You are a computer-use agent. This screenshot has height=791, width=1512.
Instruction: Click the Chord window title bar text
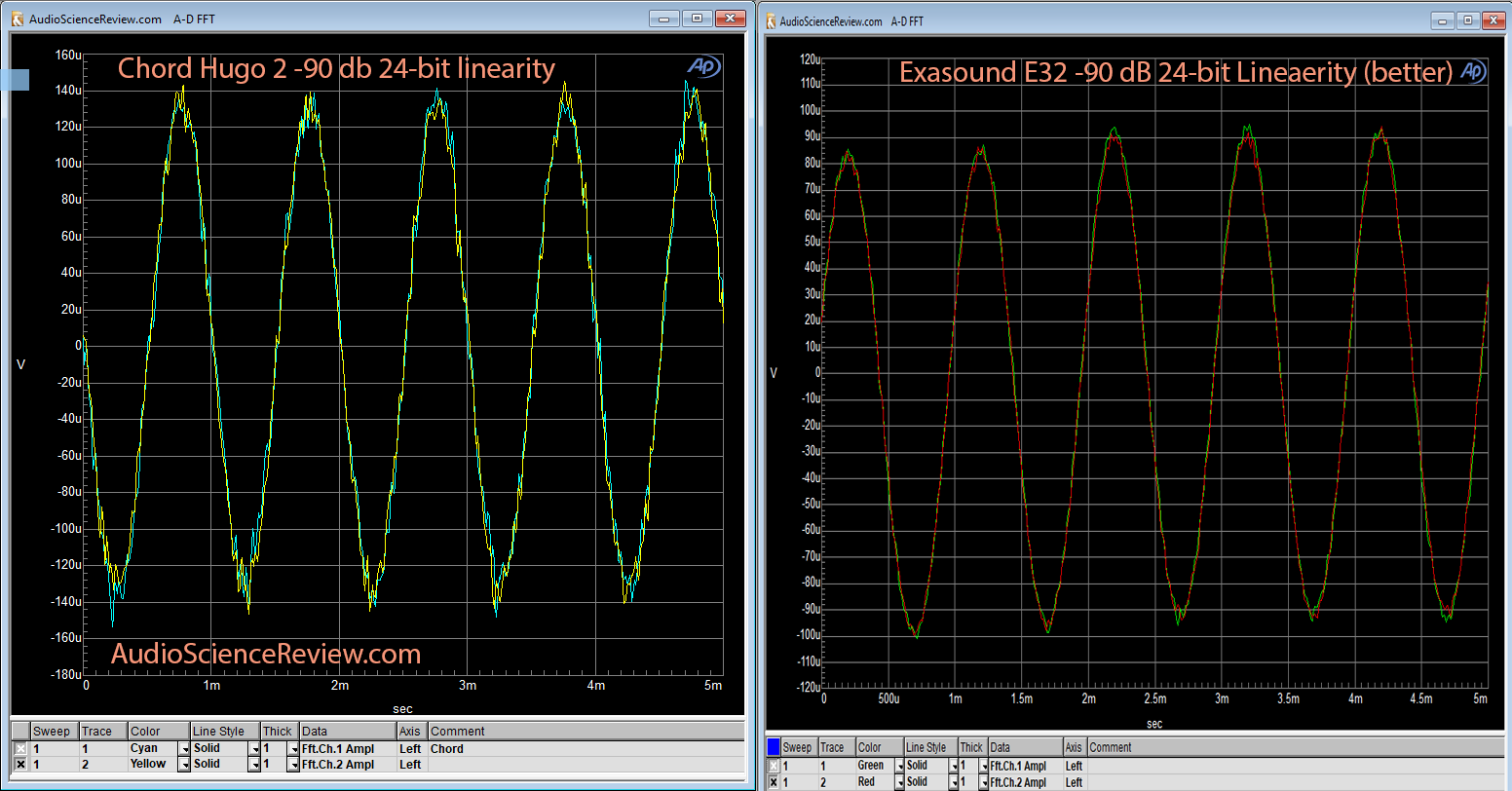tap(121, 19)
